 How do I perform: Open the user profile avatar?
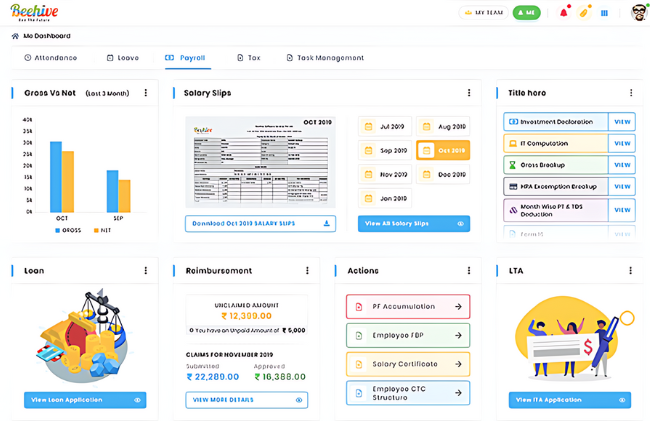[638, 12]
